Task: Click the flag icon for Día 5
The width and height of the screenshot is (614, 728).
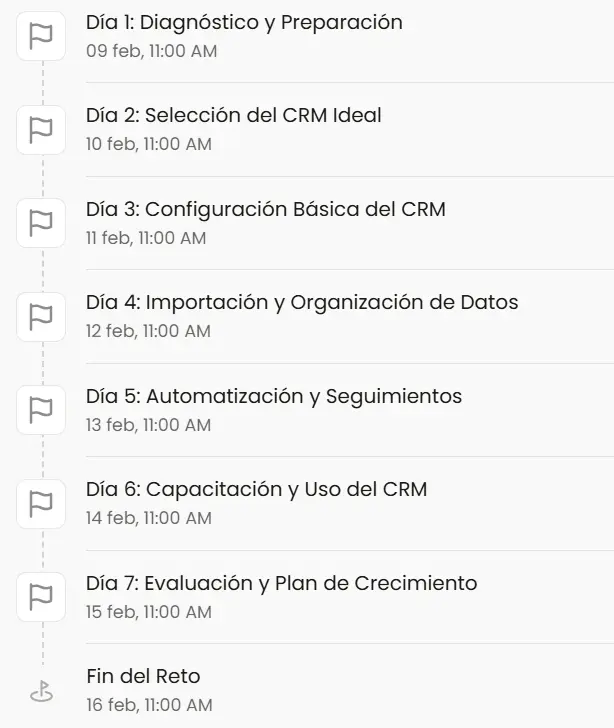Action: tap(41, 410)
